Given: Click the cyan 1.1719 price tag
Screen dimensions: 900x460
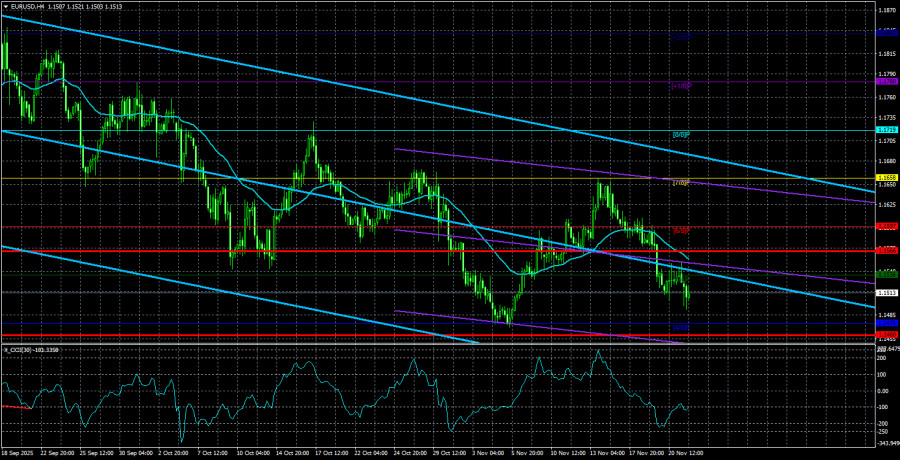Looking at the screenshot, I should tap(886, 130).
